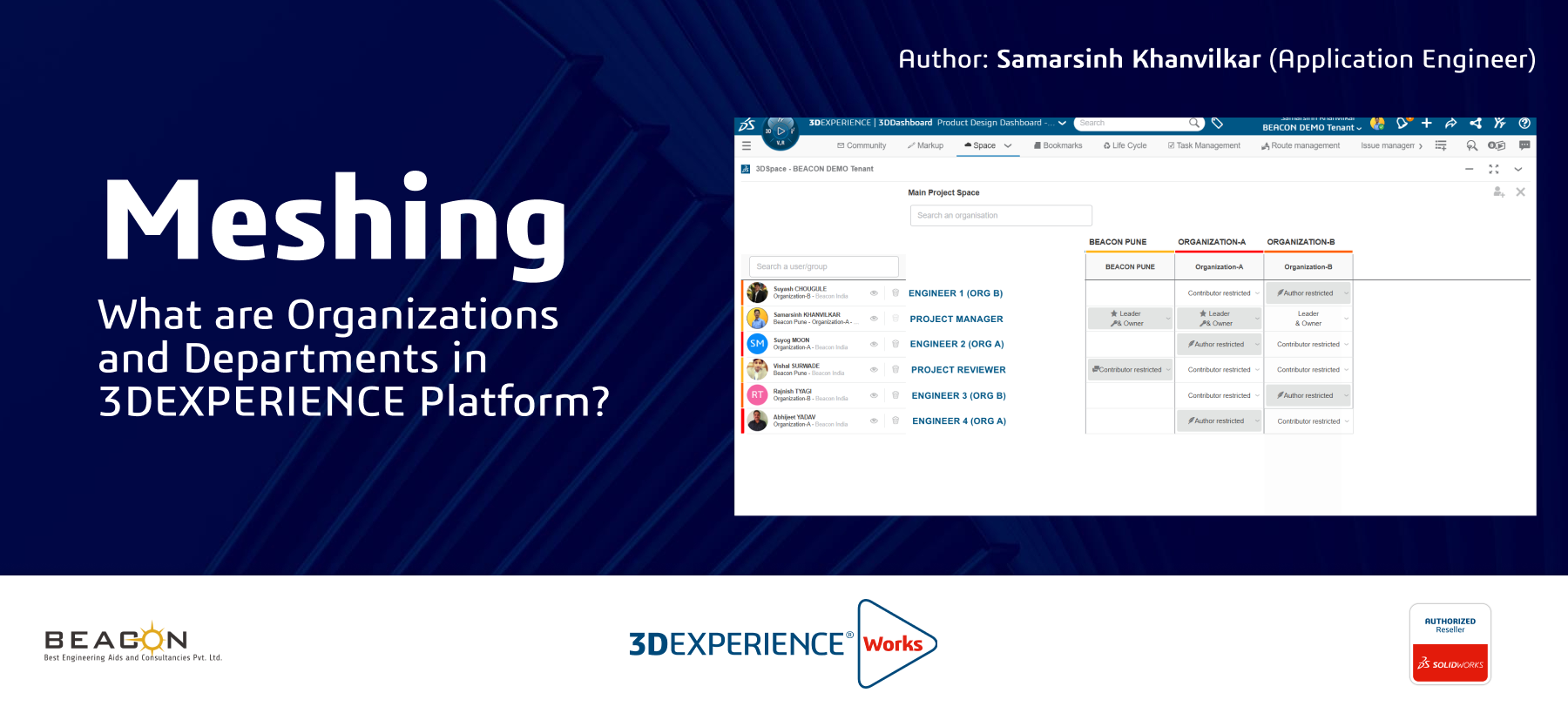Toggle eye icon for Rajnish TYAGI
This screenshot has width=1568, height=713.
(x=874, y=395)
